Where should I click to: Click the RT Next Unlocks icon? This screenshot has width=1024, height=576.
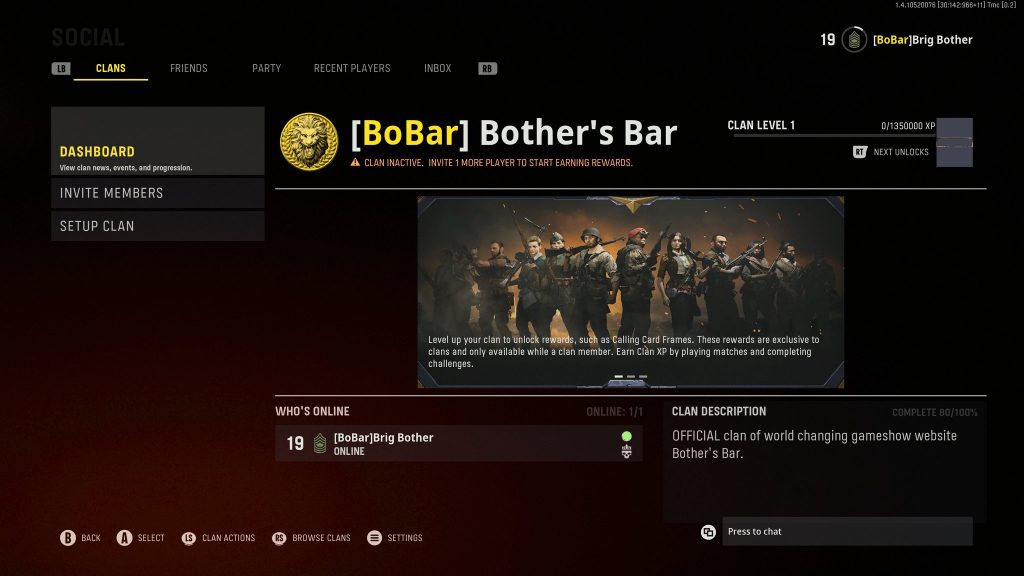point(859,152)
